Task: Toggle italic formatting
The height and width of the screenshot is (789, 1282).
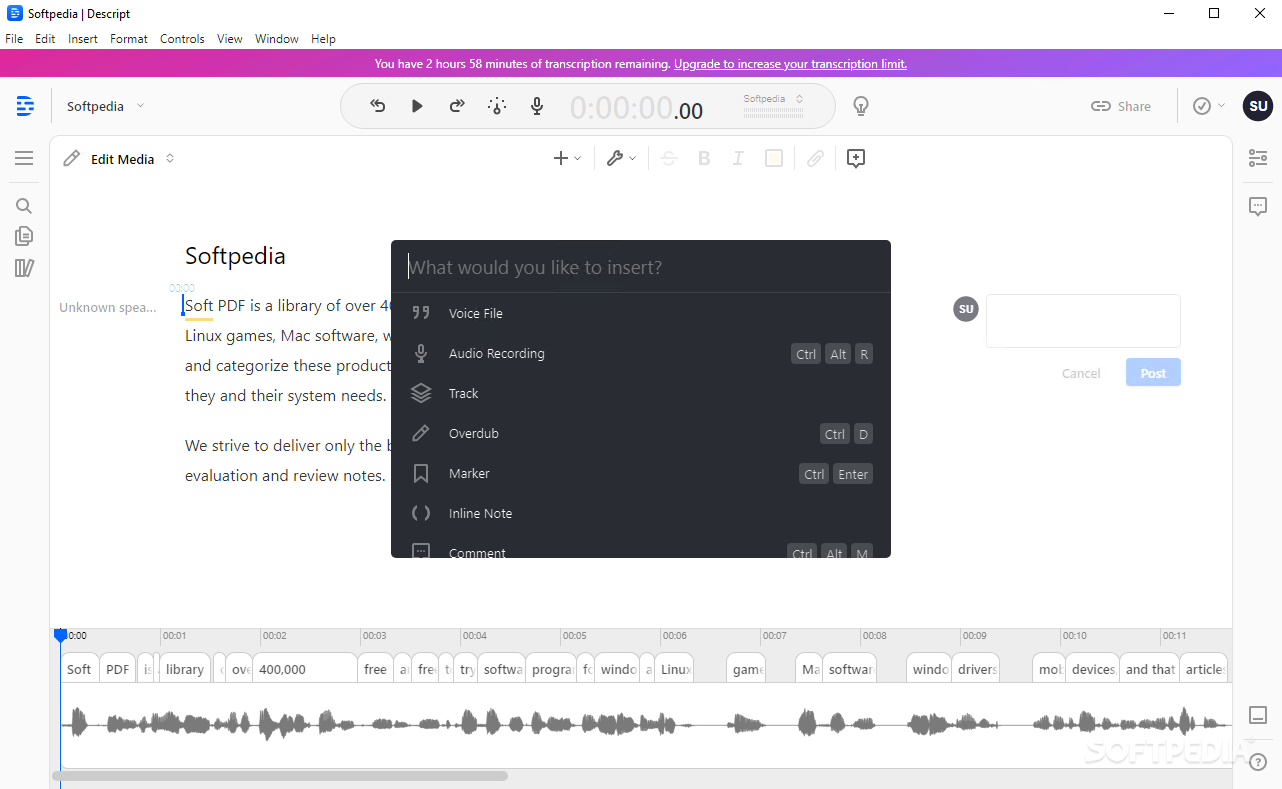Action: pos(738,158)
